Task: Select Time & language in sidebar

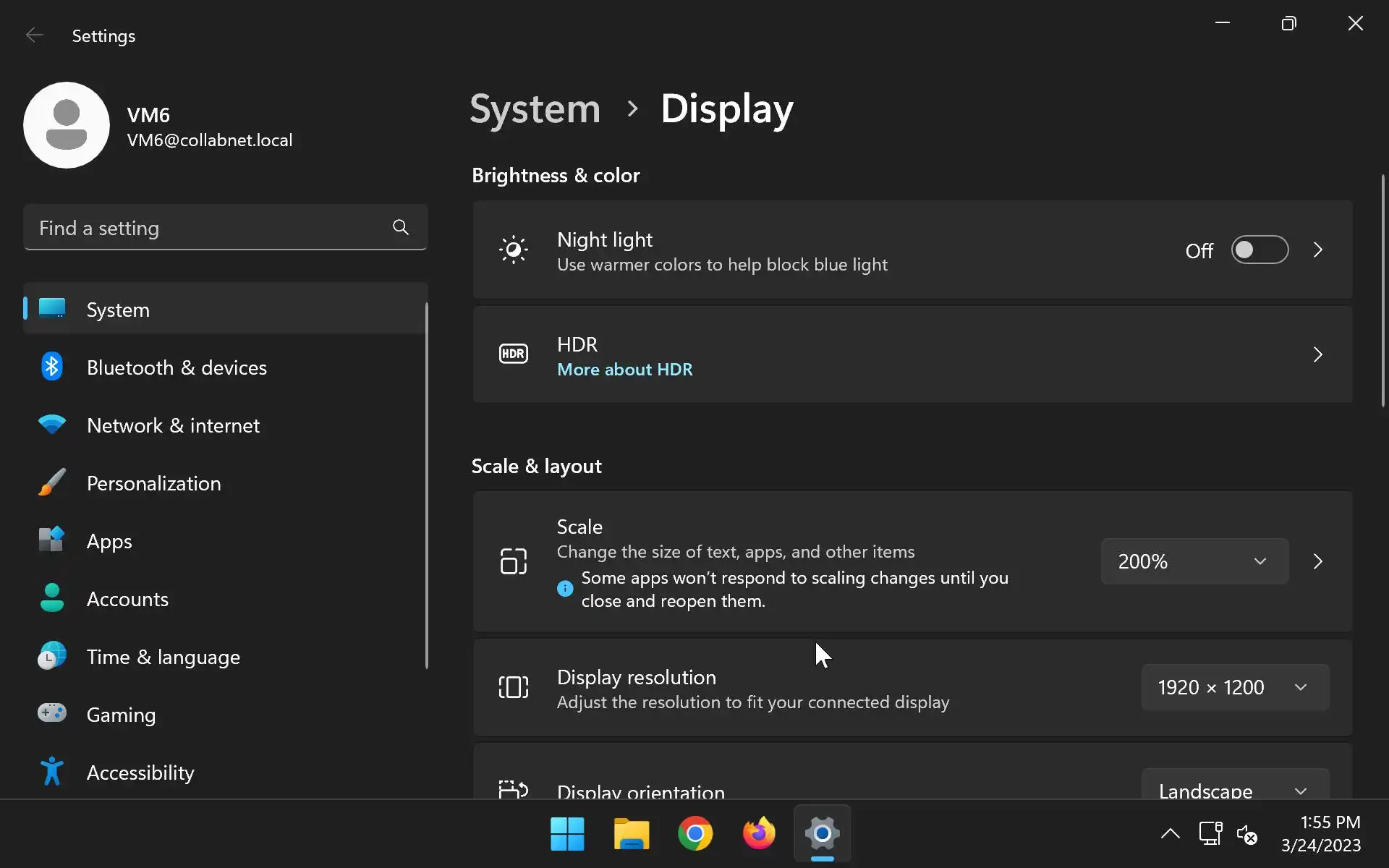Action: 163,657
